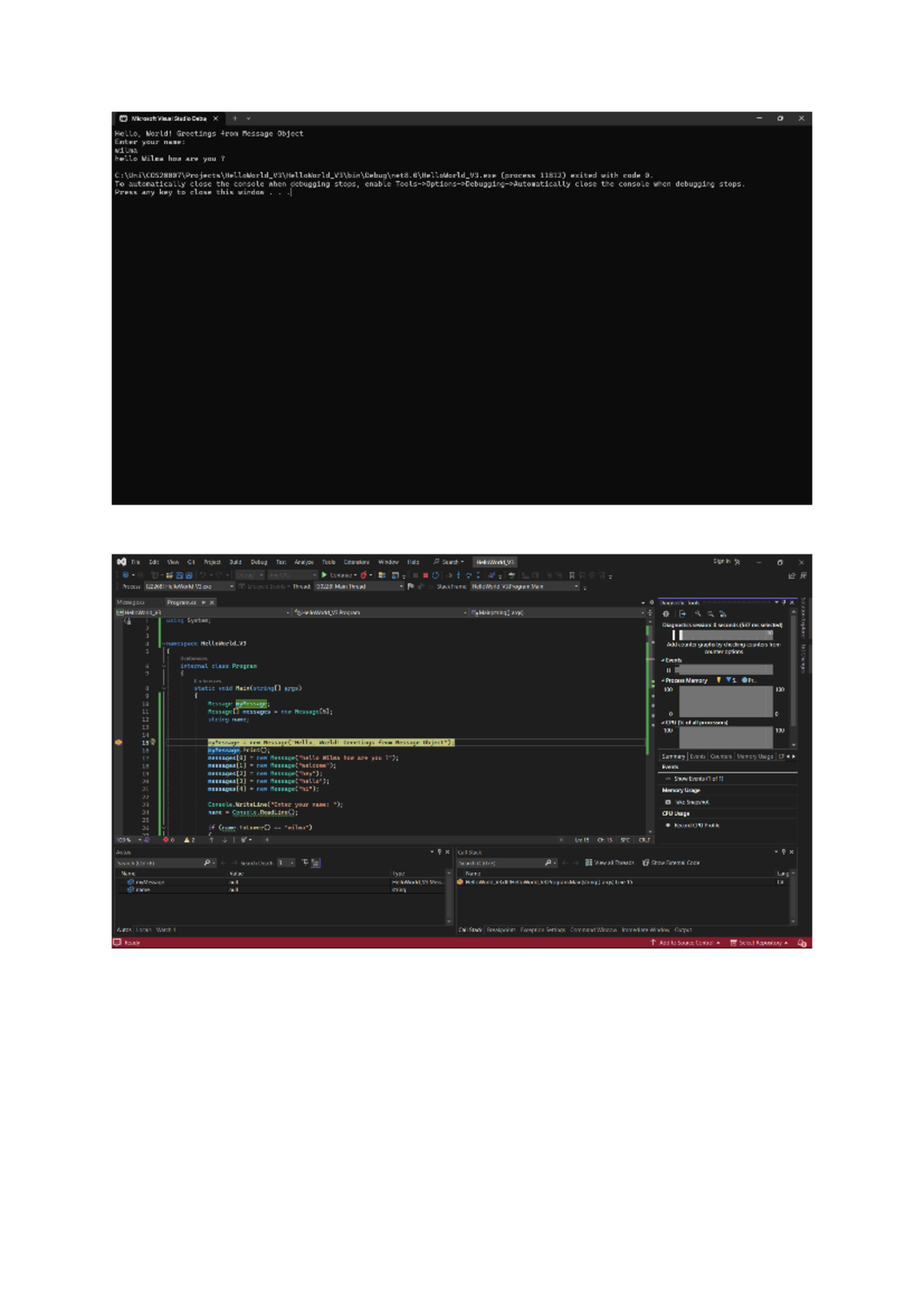Click the Restart debugging icon
The image size is (924, 1306).
(x=435, y=574)
